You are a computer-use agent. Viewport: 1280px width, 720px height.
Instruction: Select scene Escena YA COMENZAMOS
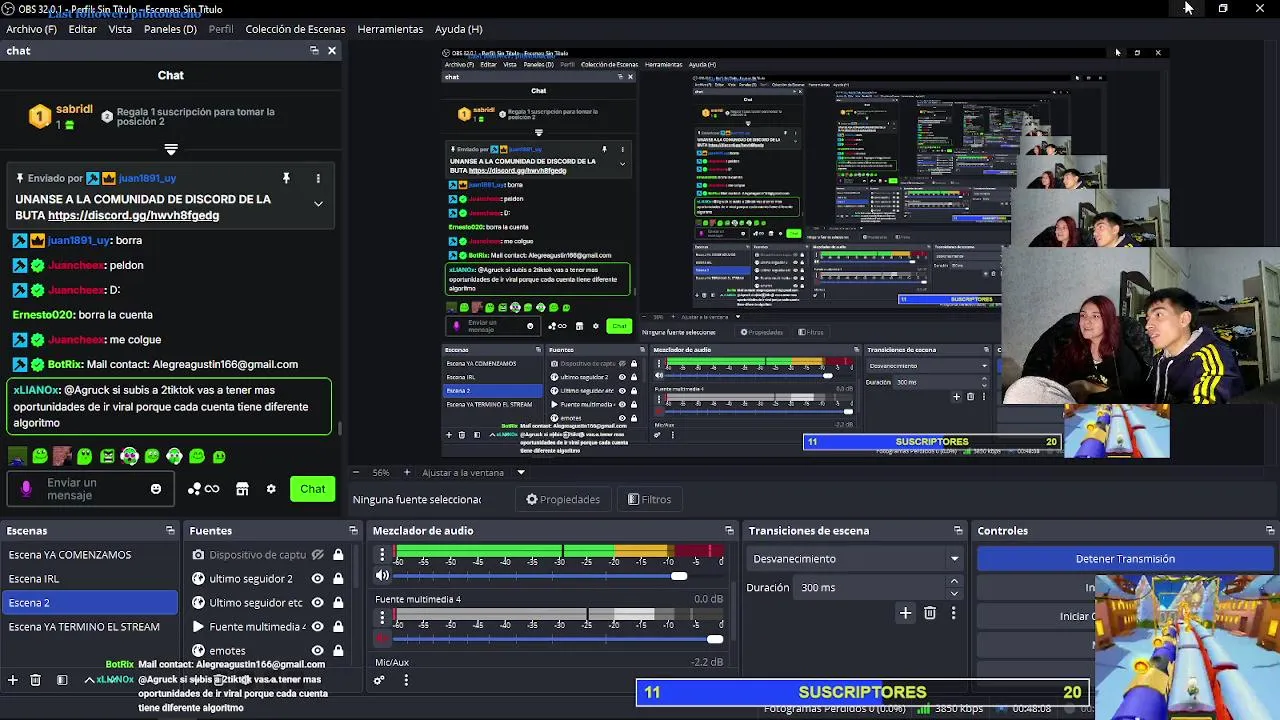coord(89,555)
